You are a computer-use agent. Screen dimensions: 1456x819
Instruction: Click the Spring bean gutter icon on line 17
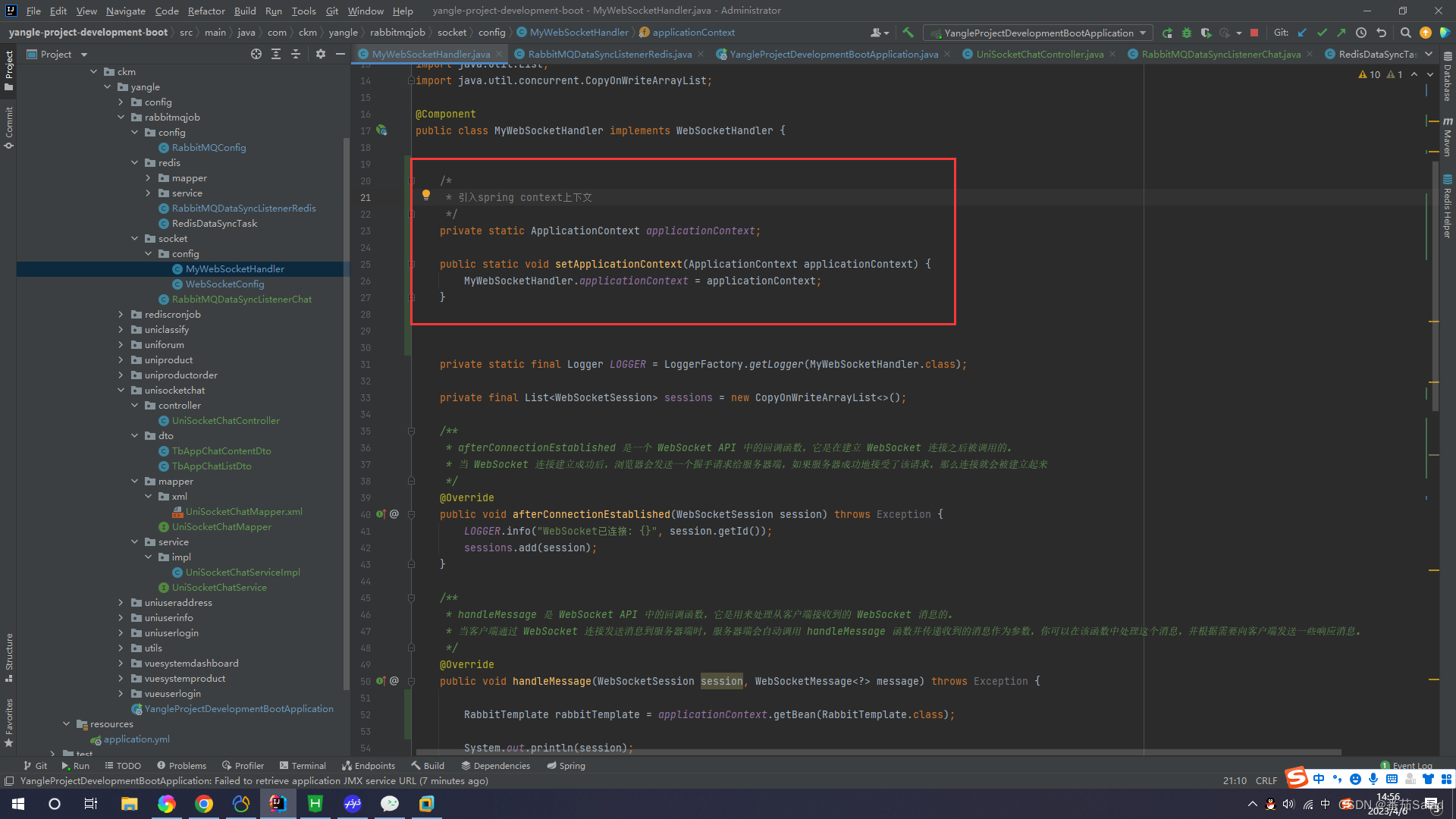pyautogui.click(x=382, y=130)
